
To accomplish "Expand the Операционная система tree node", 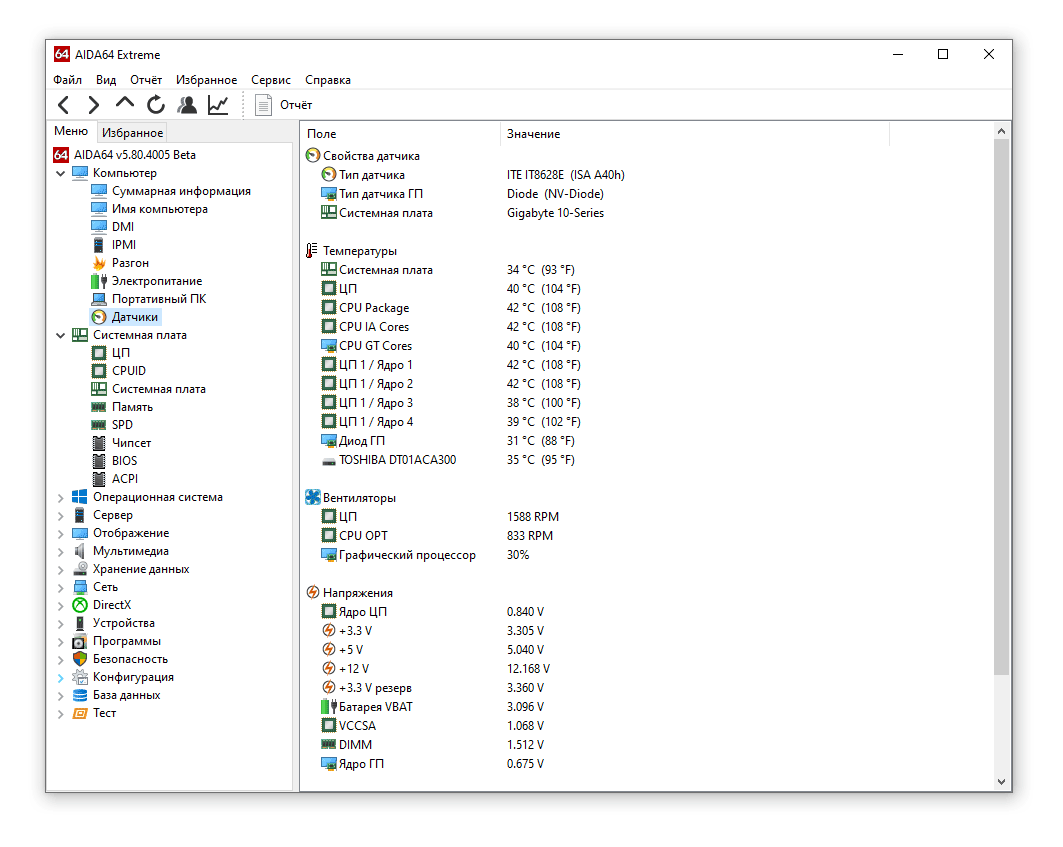I will [61, 498].
